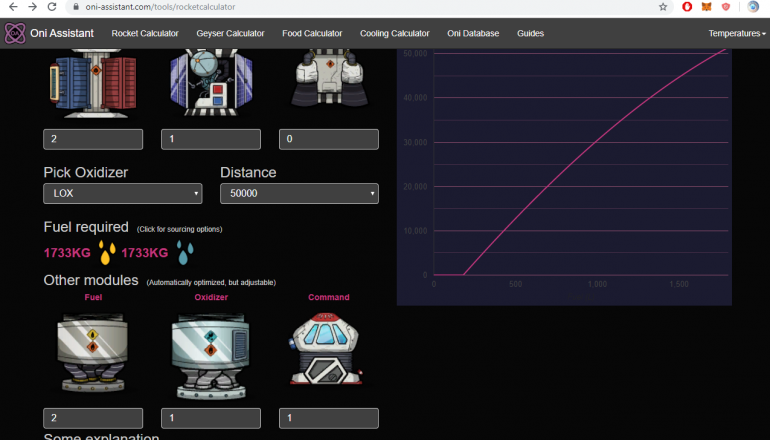Open the Rocket Calculator page
Viewport: 770px width, 440px height.
click(145, 33)
